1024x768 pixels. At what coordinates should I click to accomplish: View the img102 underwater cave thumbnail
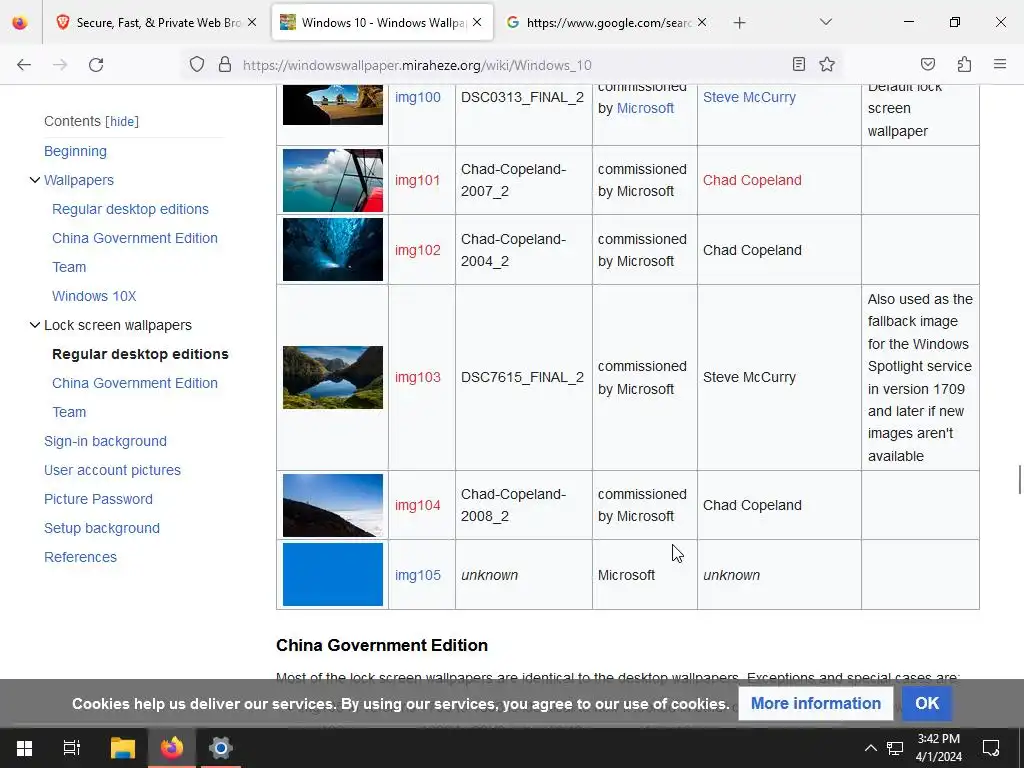click(x=333, y=249)
